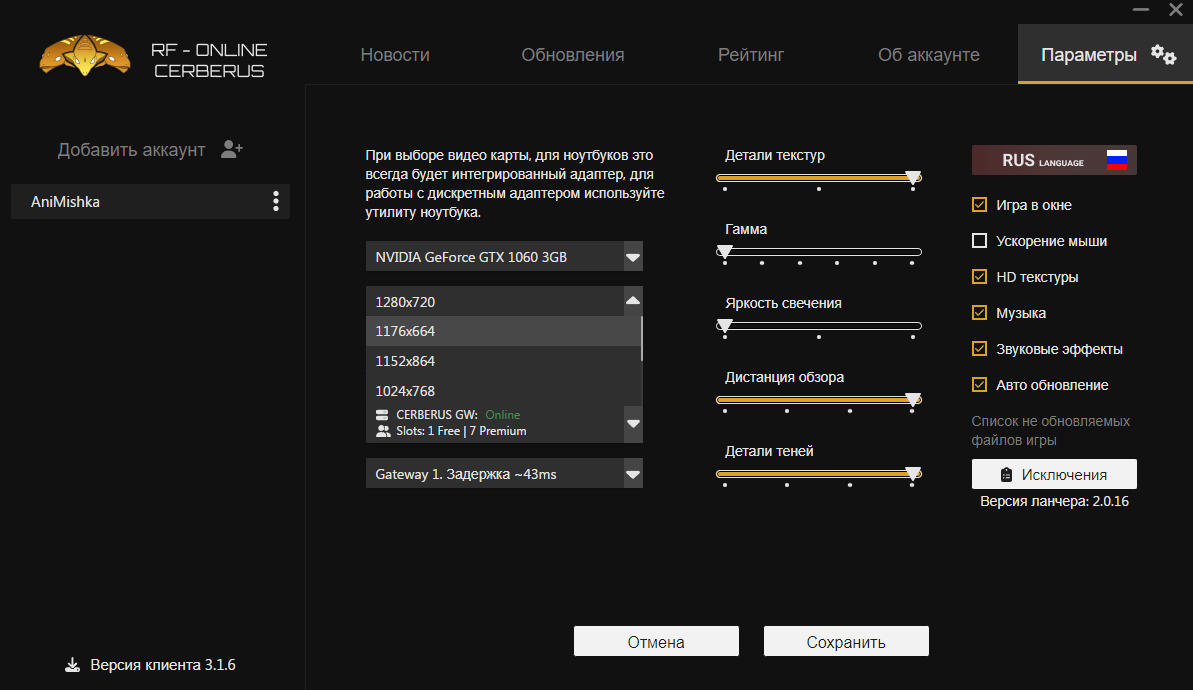The image size is (1193, 690).
Task: Select 1176x664 resolution
Action: coord(503,331)
